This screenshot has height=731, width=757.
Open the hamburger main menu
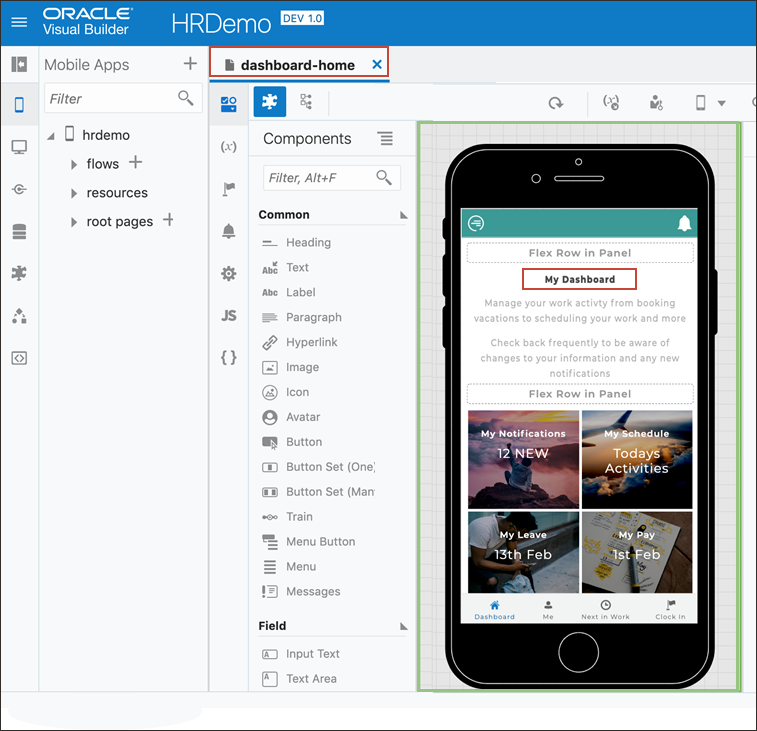point(19,22)
